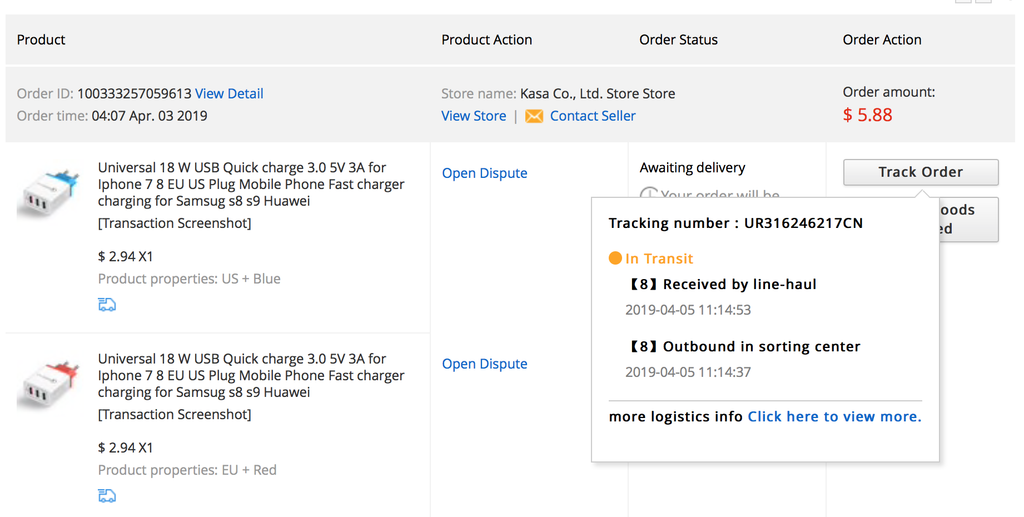Click the Track Order button
This screenshot has width=1024, height=517.
point(920,172)
